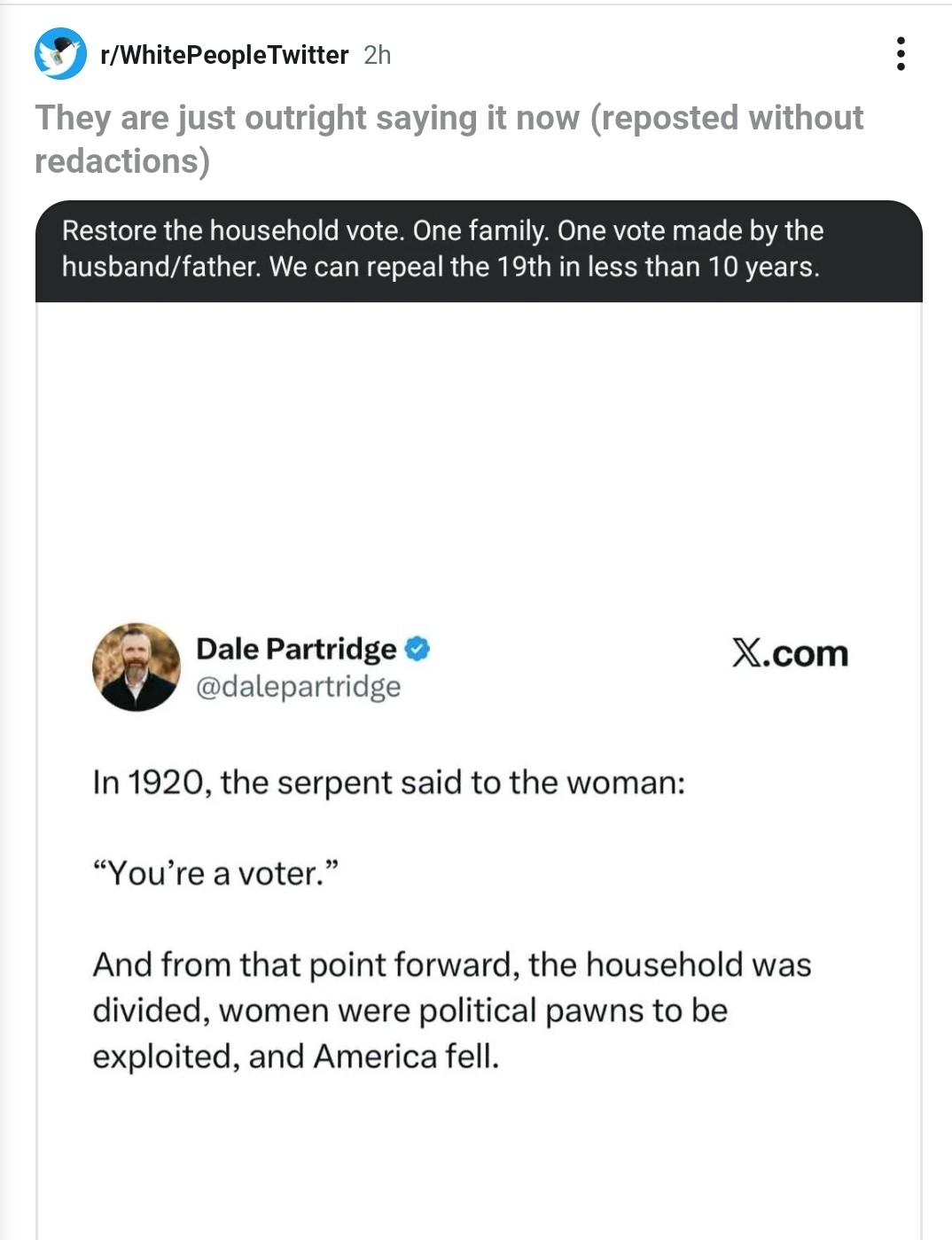
Task: Select the "You're a voter." quote
Action: pyautogui.click(x=216, y=874)
